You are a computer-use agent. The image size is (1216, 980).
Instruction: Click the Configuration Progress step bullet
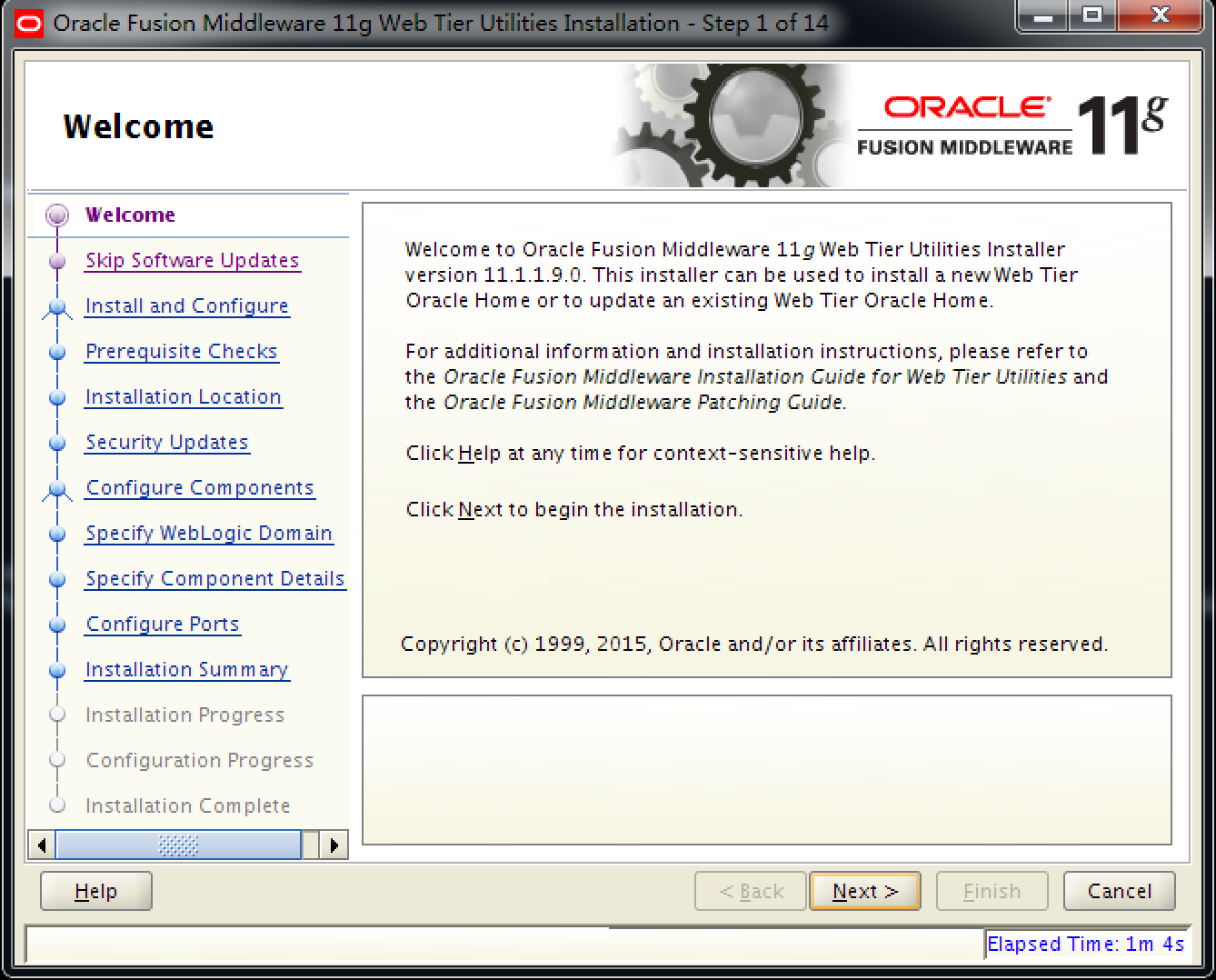(x=57, y=760)
